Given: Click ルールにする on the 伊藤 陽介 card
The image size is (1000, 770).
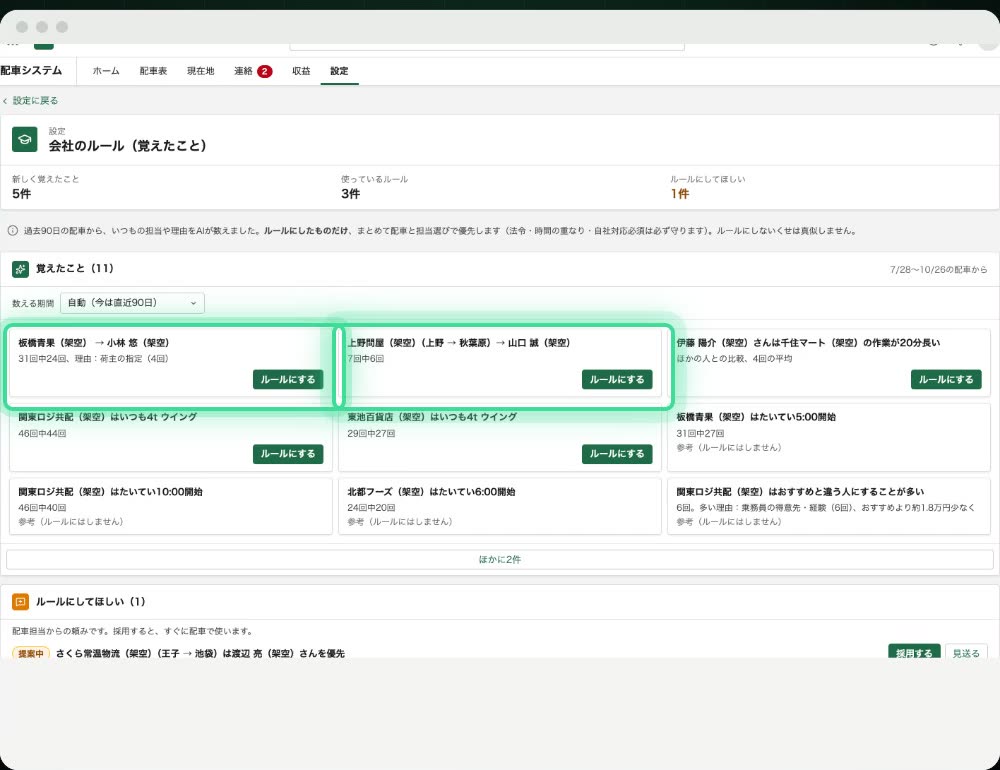Looking at the screenshot, I should click(x=946, y=380).
